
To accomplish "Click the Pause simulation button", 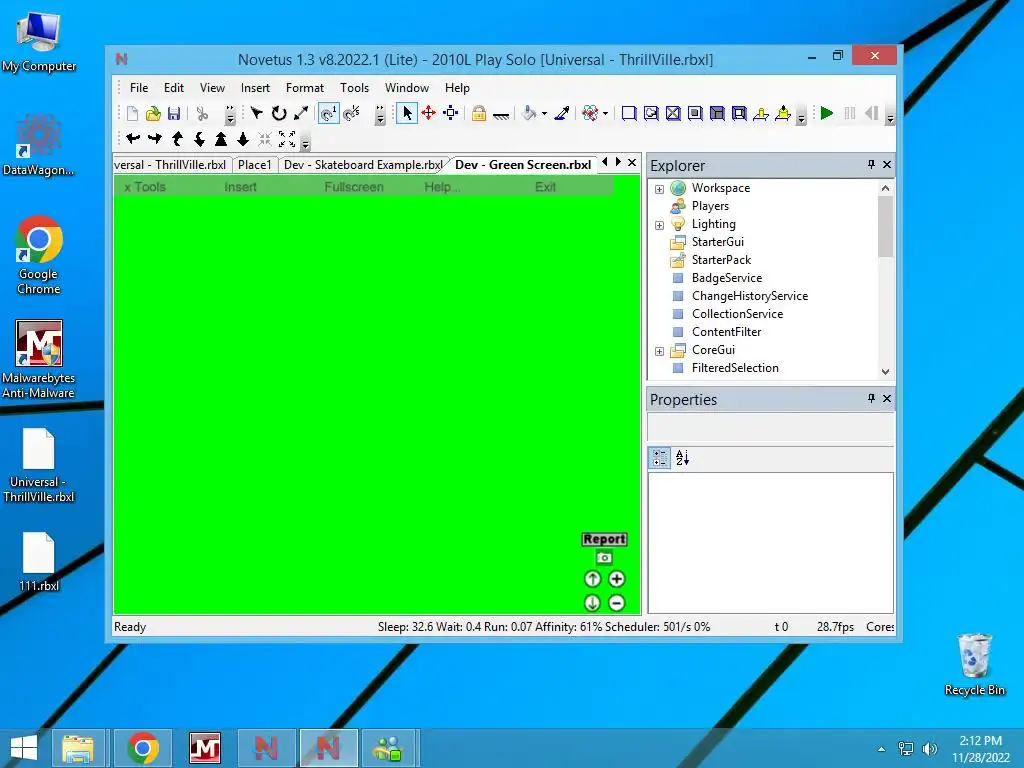I will pos(850,114).
